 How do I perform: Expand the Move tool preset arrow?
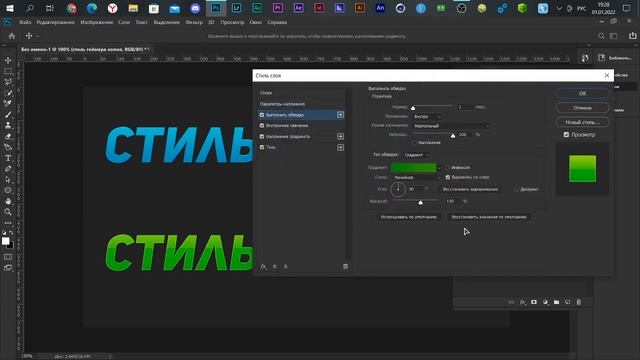(38, 36)
